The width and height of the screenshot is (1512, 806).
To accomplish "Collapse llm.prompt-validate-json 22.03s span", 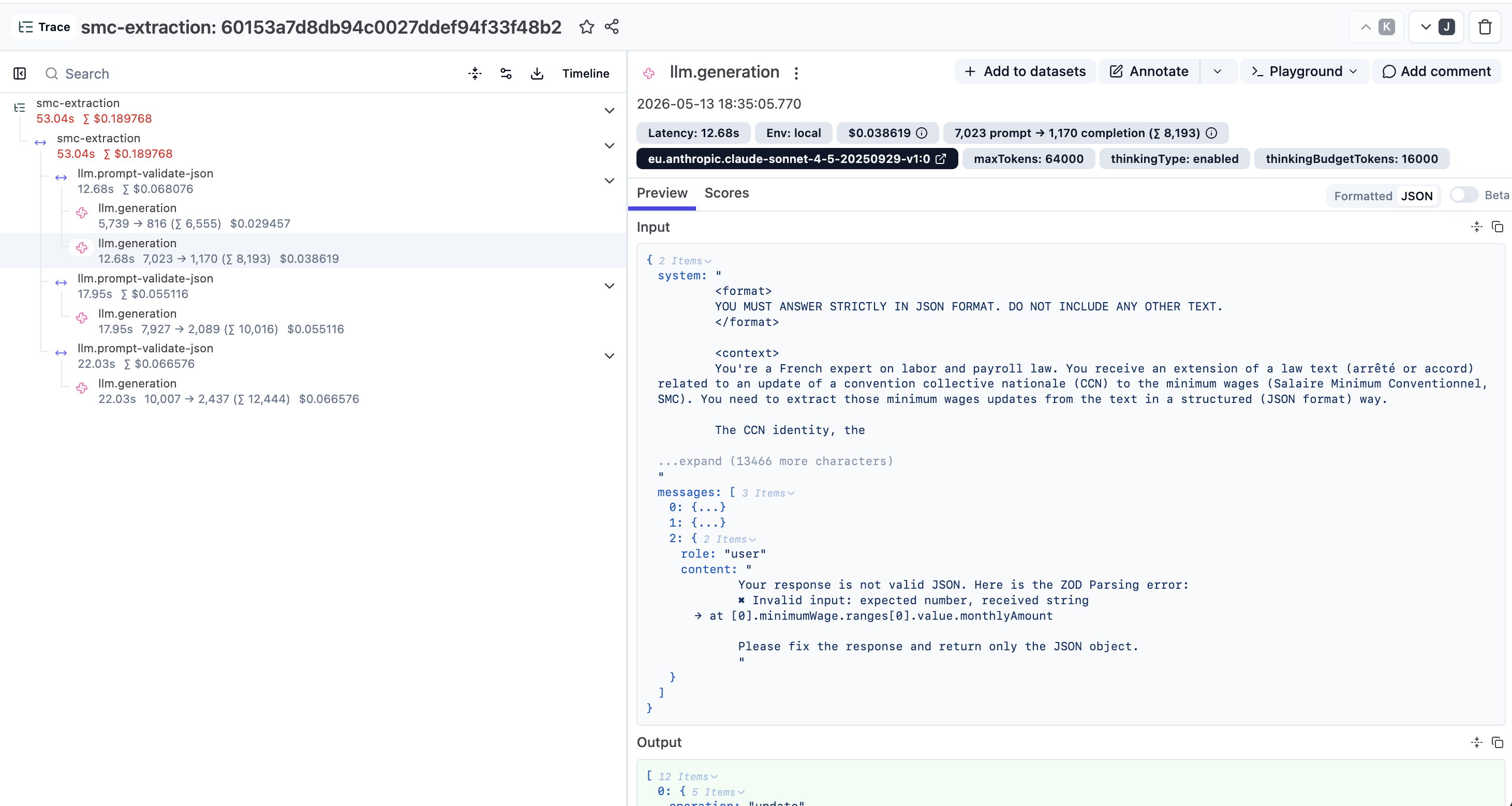I will (609, 356).
